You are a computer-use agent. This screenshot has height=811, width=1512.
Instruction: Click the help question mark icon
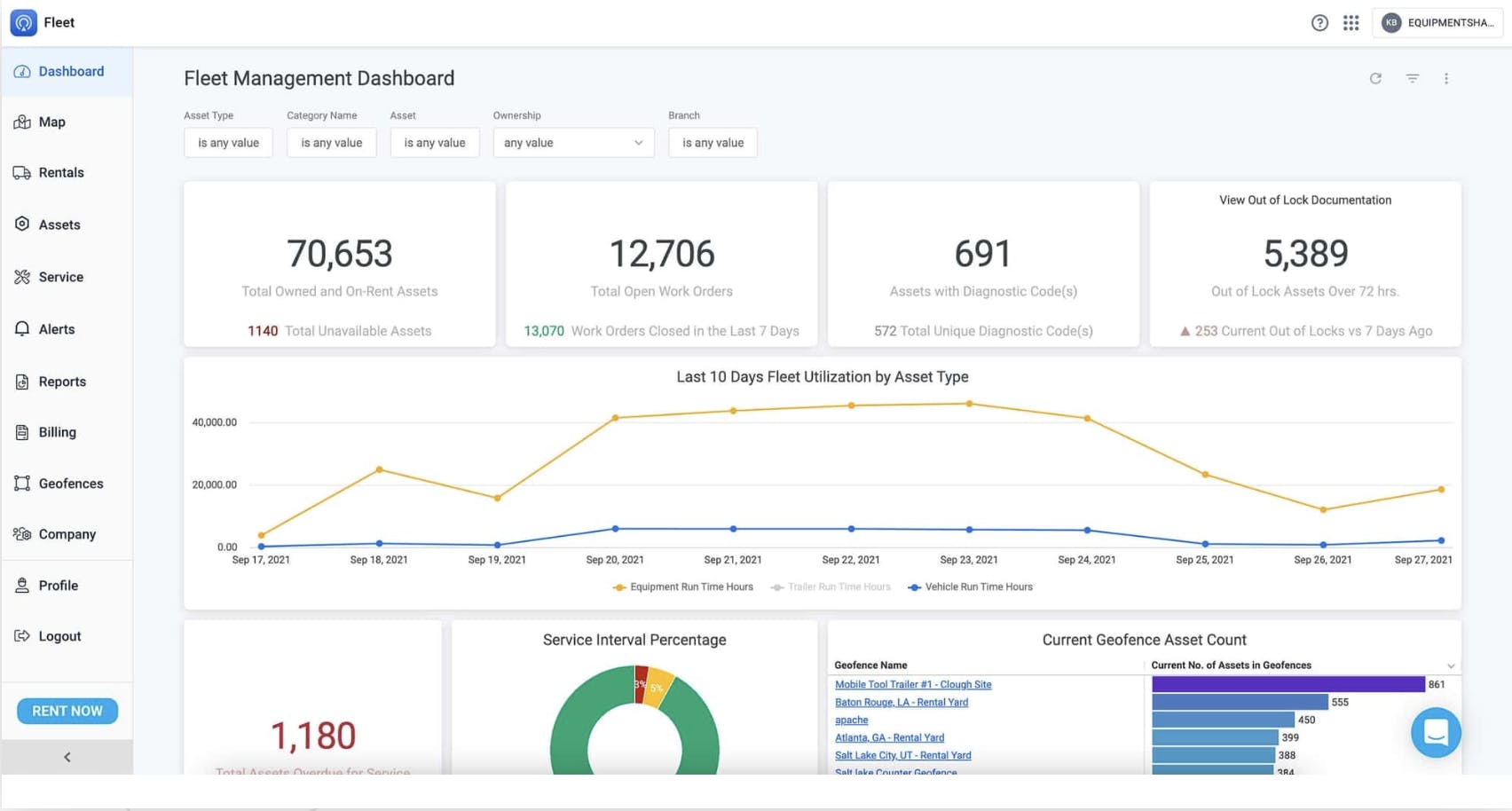[x=1319, y=23]
